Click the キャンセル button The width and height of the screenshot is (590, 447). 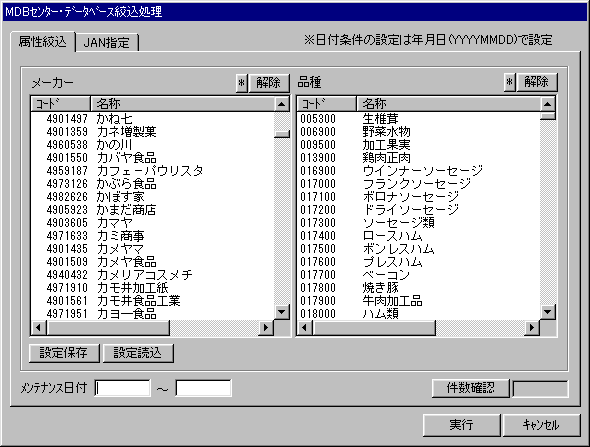pos(541,425)
